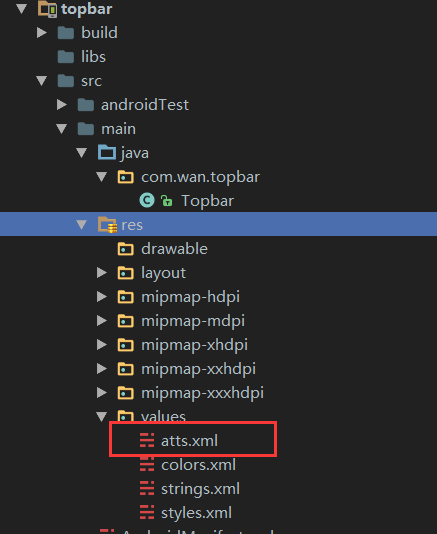Image resolution: width=437 pixels, height=534 pixels.
Task: Click the atts.xml file icon
Action: tap(147, 440)
